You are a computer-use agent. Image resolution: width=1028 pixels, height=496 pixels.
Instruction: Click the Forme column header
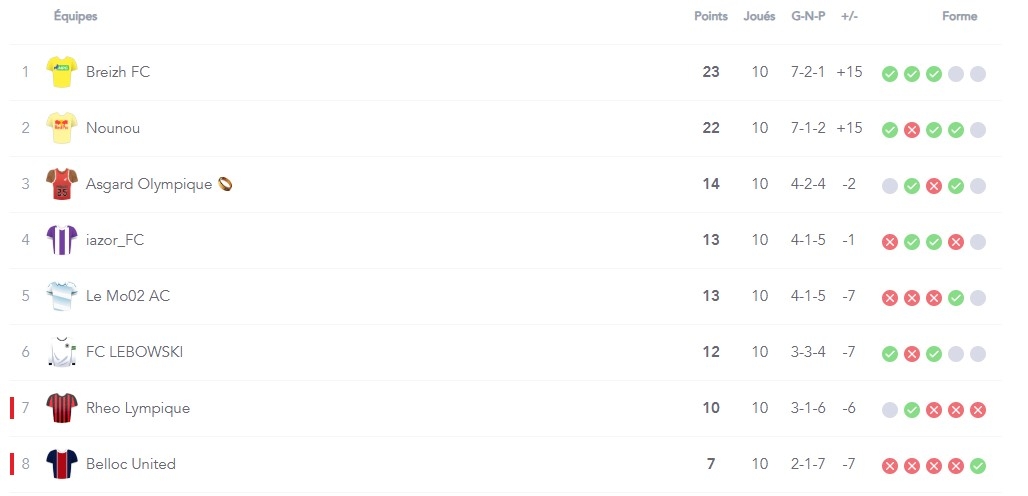pyautogui.click(x=959, y=16)
